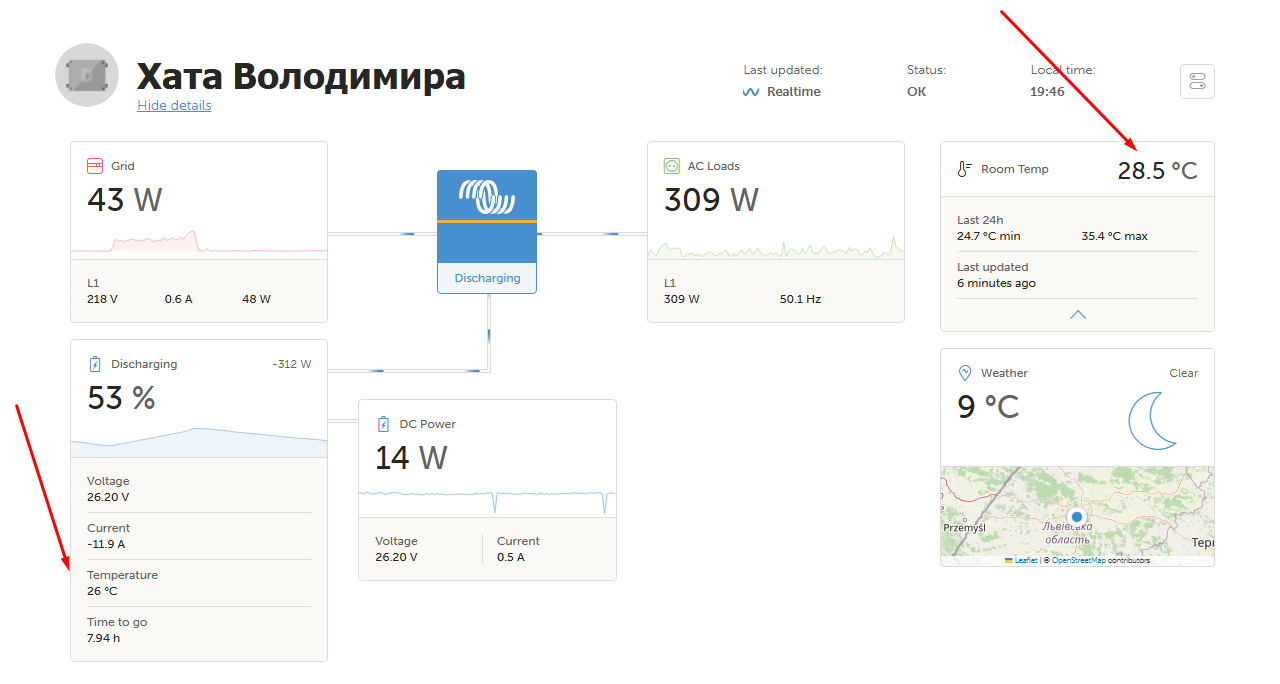Click Hide details link
1280x684 pixels.
tap(174, 105)
